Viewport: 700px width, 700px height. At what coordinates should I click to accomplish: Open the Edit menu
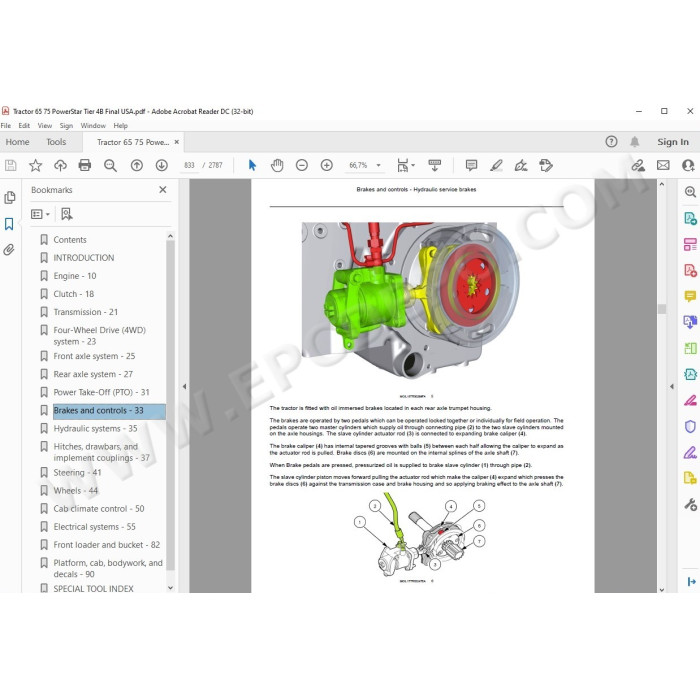pos(24,126)
